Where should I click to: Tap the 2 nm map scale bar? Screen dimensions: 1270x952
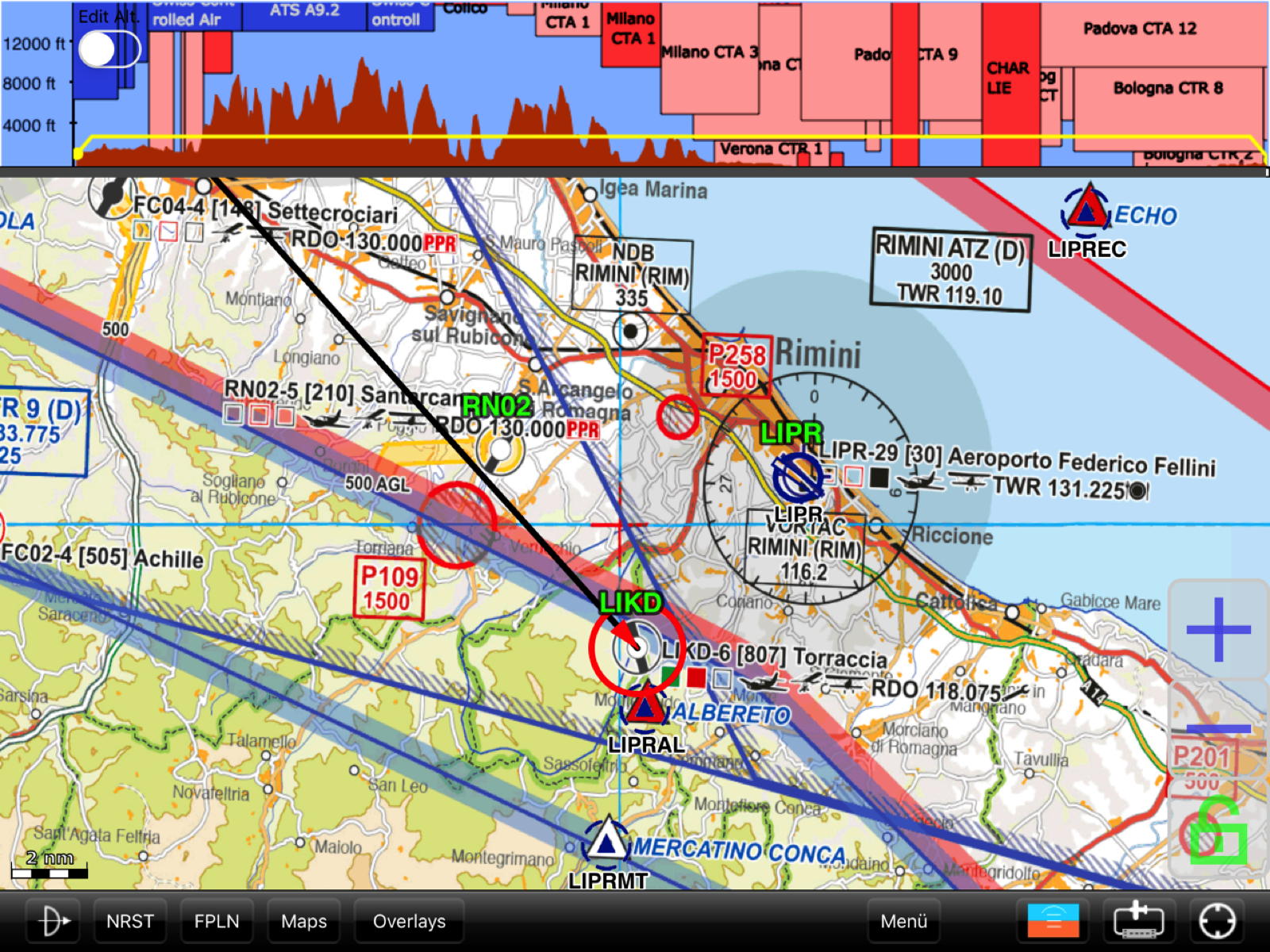tap(49, 865)
